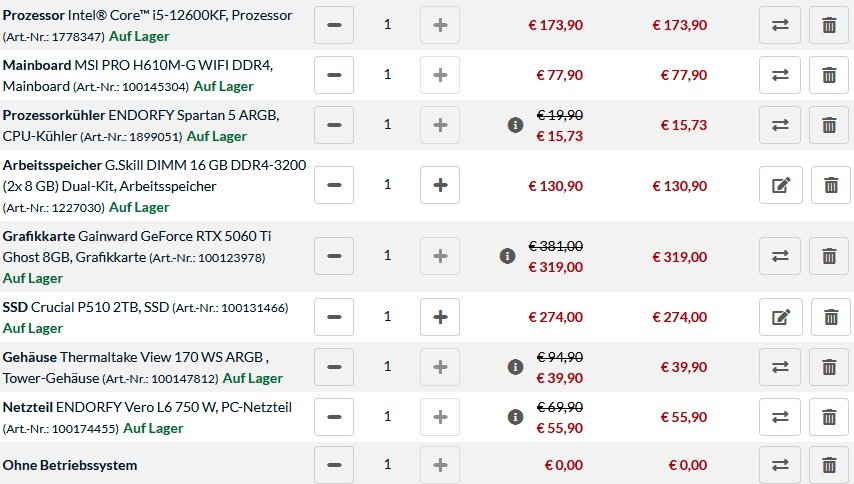Delete the Intel Core i5-12600KF processor row
The image size is (854, 484).
[x=829, y=25]
